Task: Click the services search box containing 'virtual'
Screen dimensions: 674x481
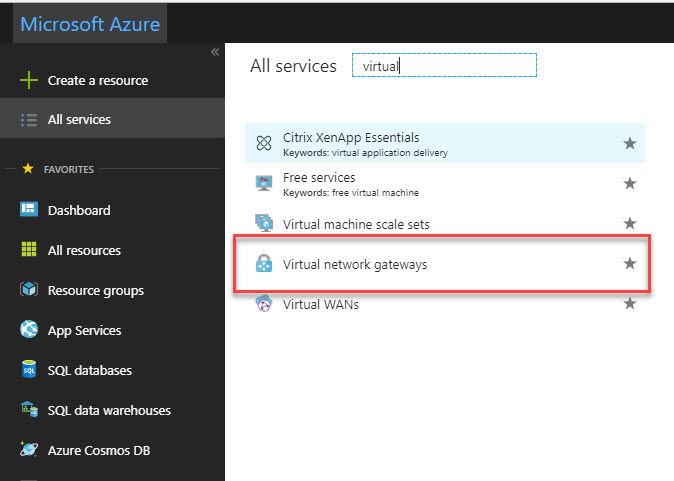Action: [444, 66]
